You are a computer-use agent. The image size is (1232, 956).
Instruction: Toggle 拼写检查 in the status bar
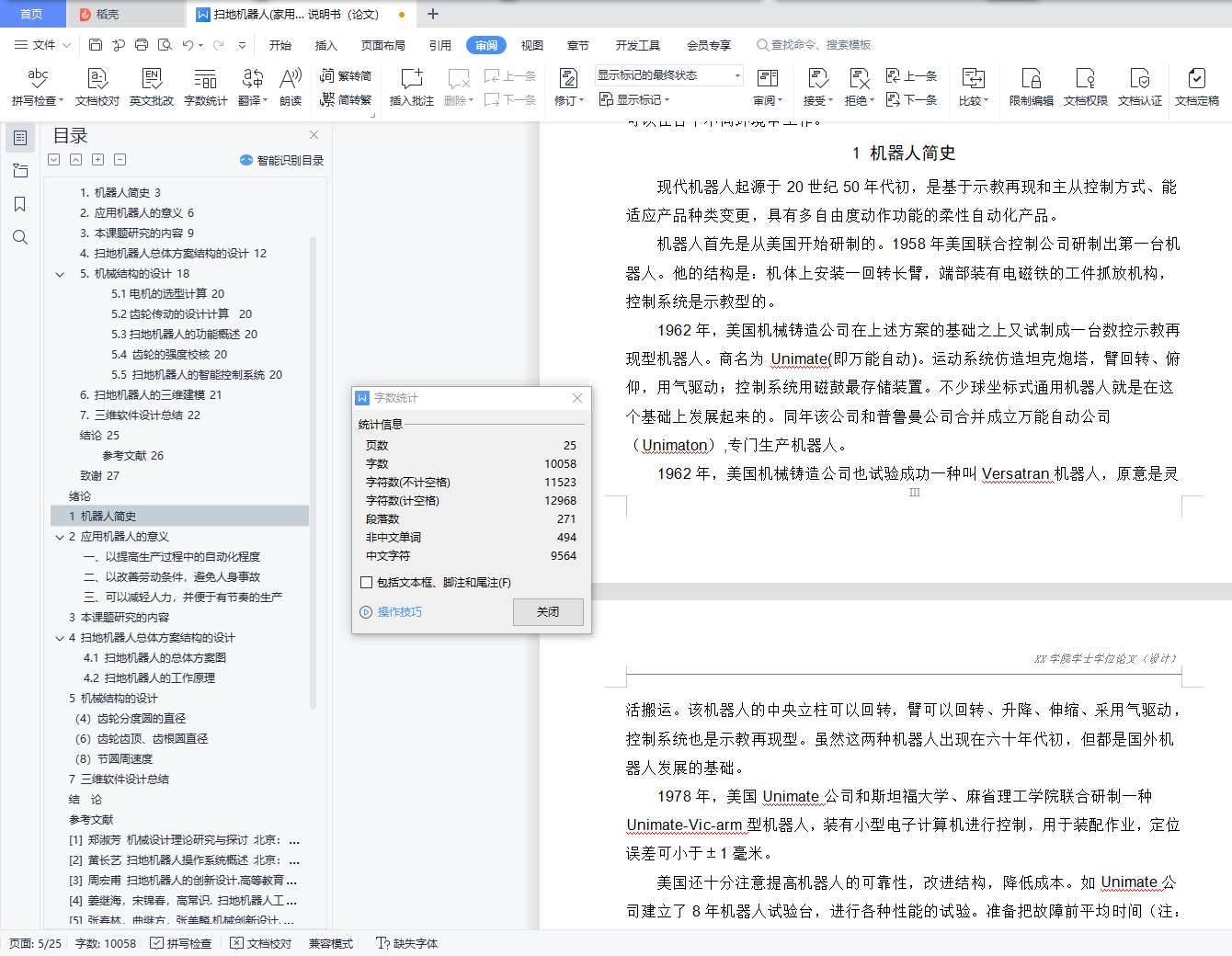(181, 944)
